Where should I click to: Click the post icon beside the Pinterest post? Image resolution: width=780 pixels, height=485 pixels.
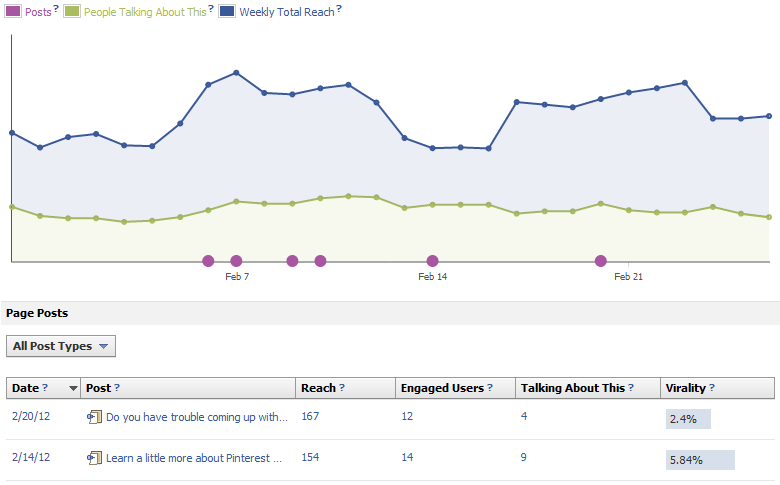pyautogui.click(x=95, y=458)
